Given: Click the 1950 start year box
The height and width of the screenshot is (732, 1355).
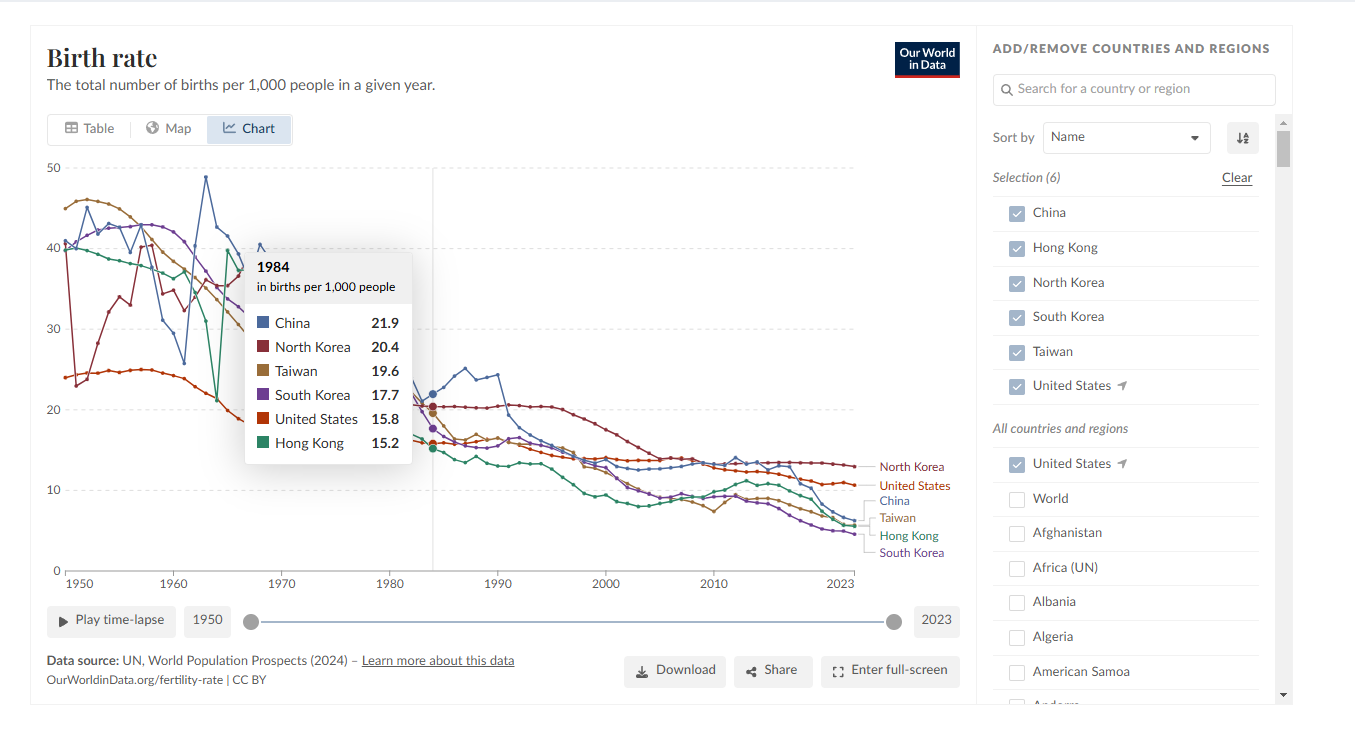Looking at the screenshot, I should pos(207,621).
